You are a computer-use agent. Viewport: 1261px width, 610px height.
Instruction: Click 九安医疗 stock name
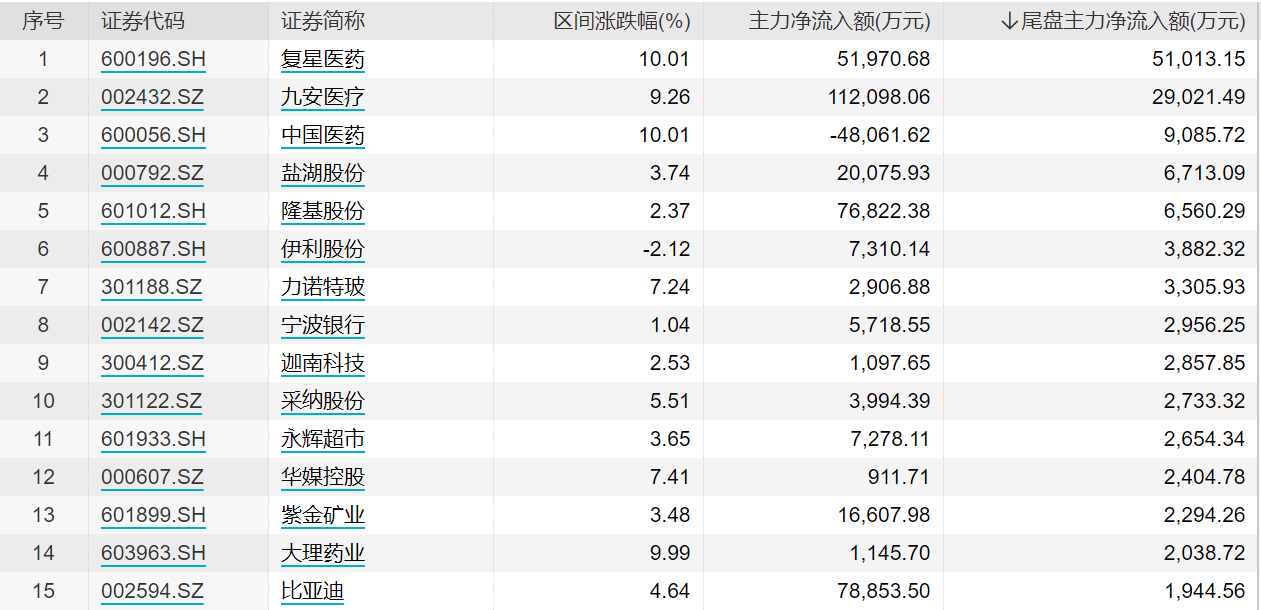(x=322, y=97)
